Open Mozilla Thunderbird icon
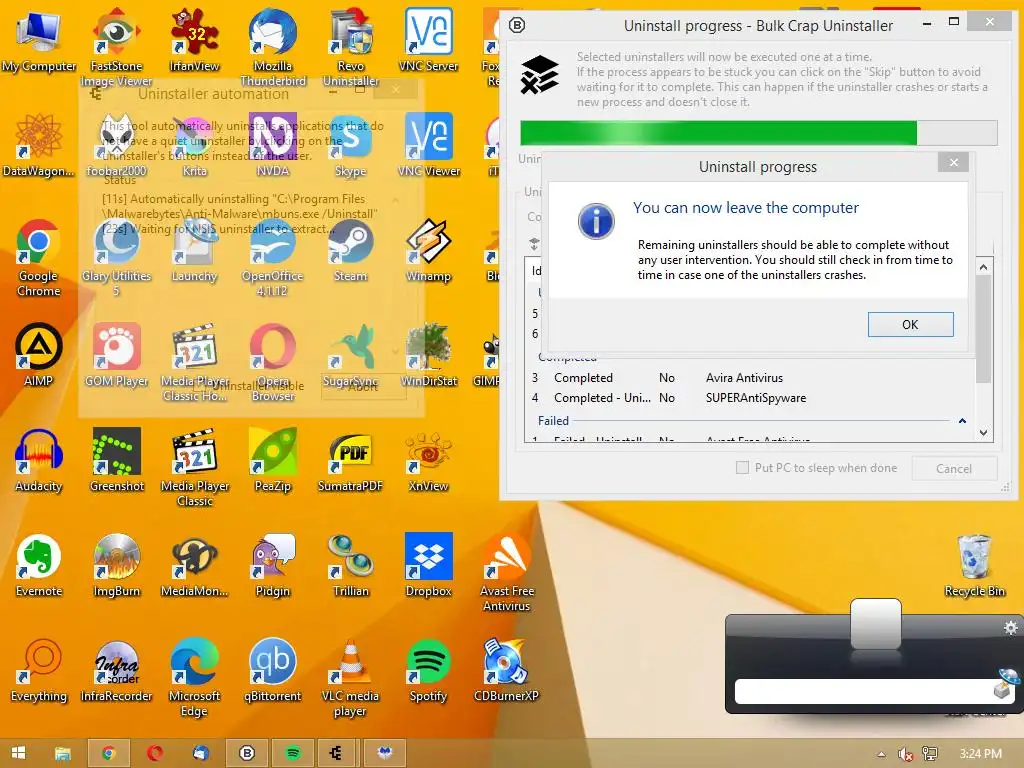Viewport: 1024px width, 768px height. pyautogui.click(x=273, y=47)
